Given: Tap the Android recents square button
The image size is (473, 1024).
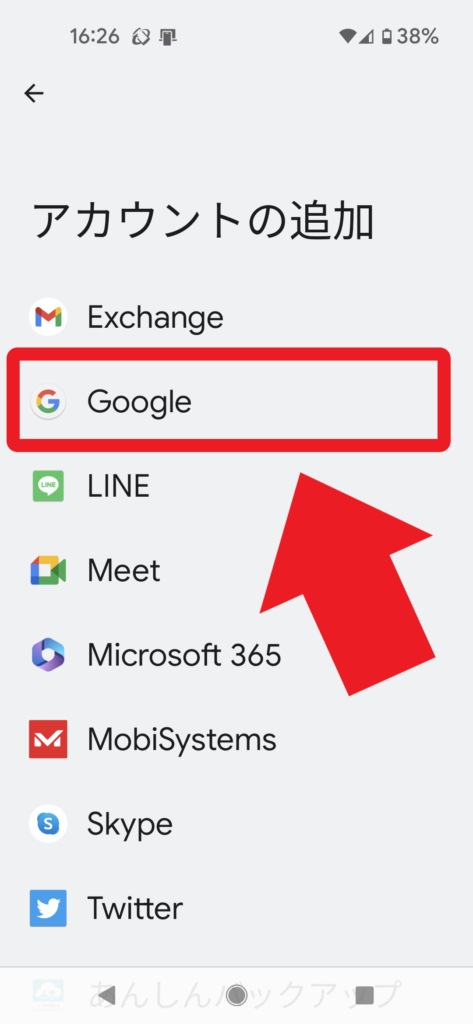Looking at the screenshot, I should [365, 995].
